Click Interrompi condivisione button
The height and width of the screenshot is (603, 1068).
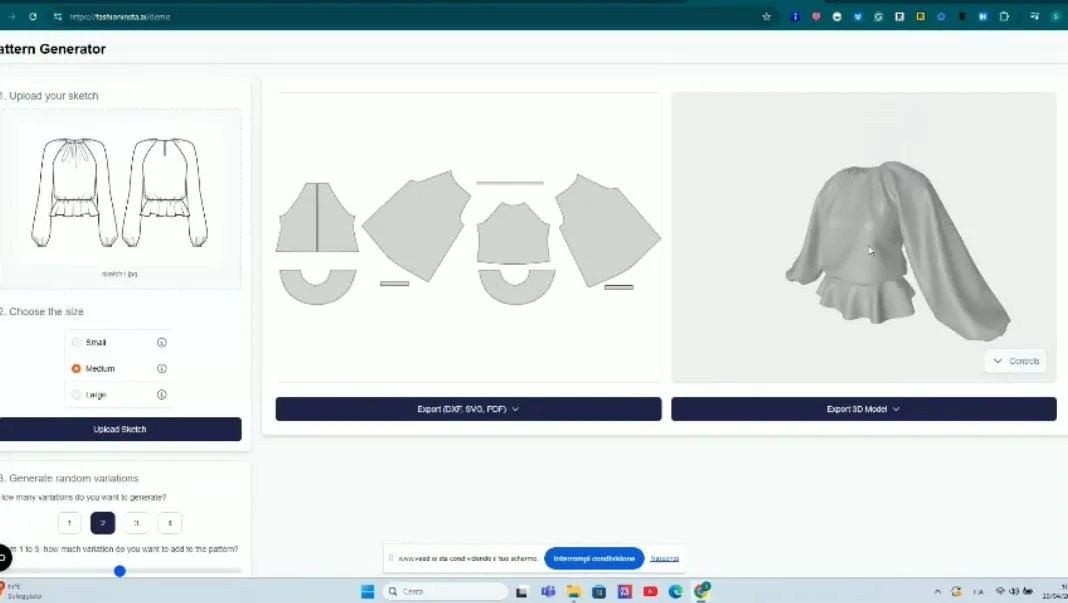point(594,558)
